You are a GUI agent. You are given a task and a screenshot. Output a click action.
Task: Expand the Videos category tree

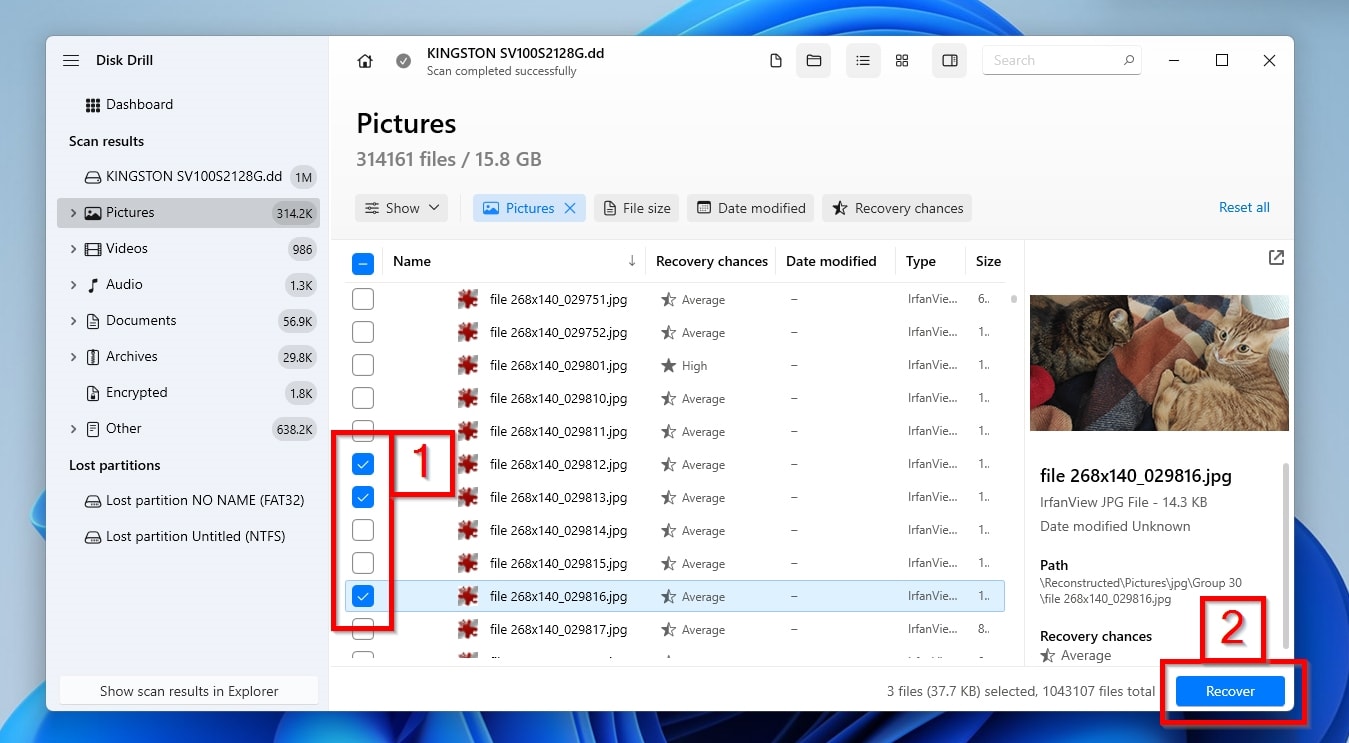[73, 249]
